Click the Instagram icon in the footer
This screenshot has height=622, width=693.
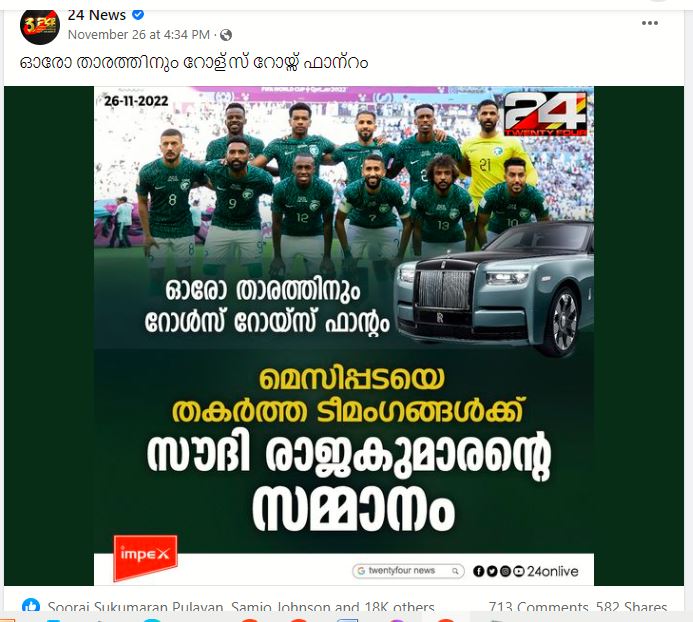505,571
